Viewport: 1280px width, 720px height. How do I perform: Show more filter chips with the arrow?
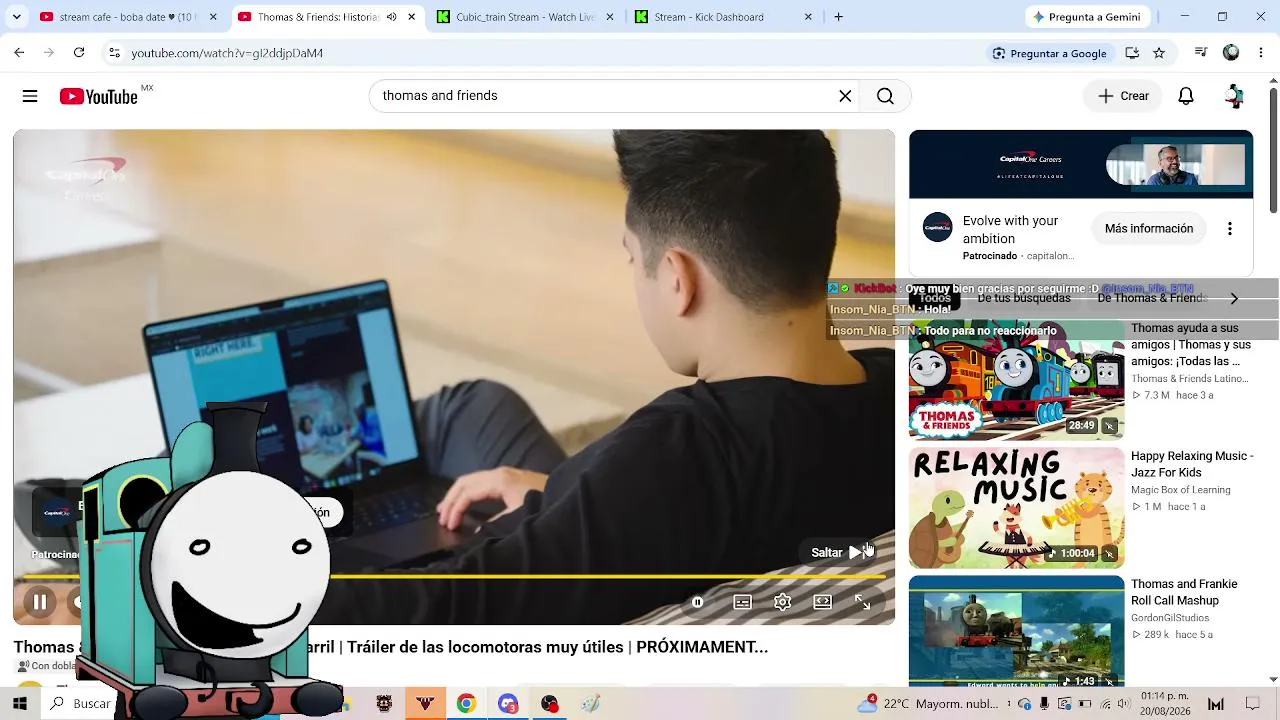coord(1234,298)
